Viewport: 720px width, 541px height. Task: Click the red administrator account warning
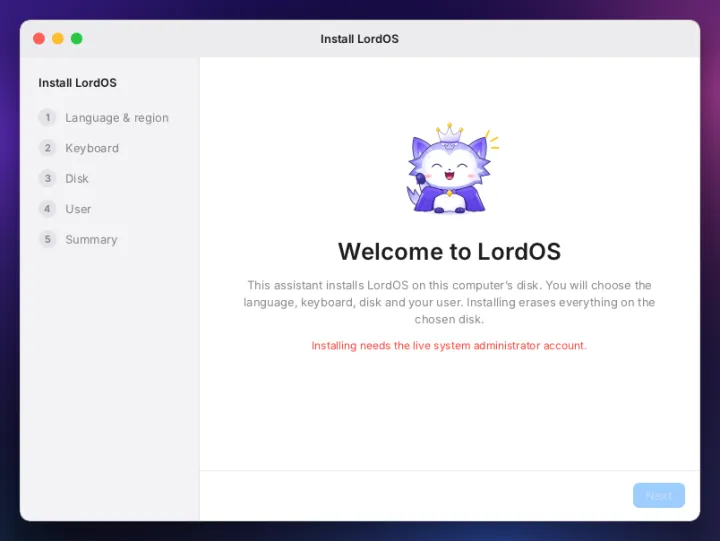point(449,345)
